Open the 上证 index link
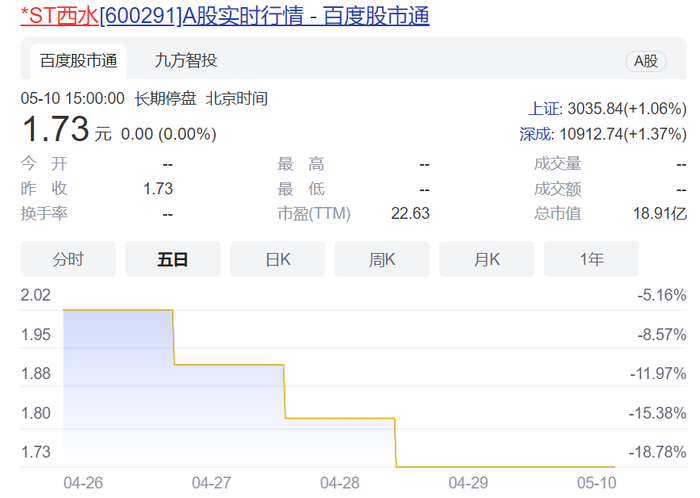This screenshot has width=700, height=498. coord(544,109)
